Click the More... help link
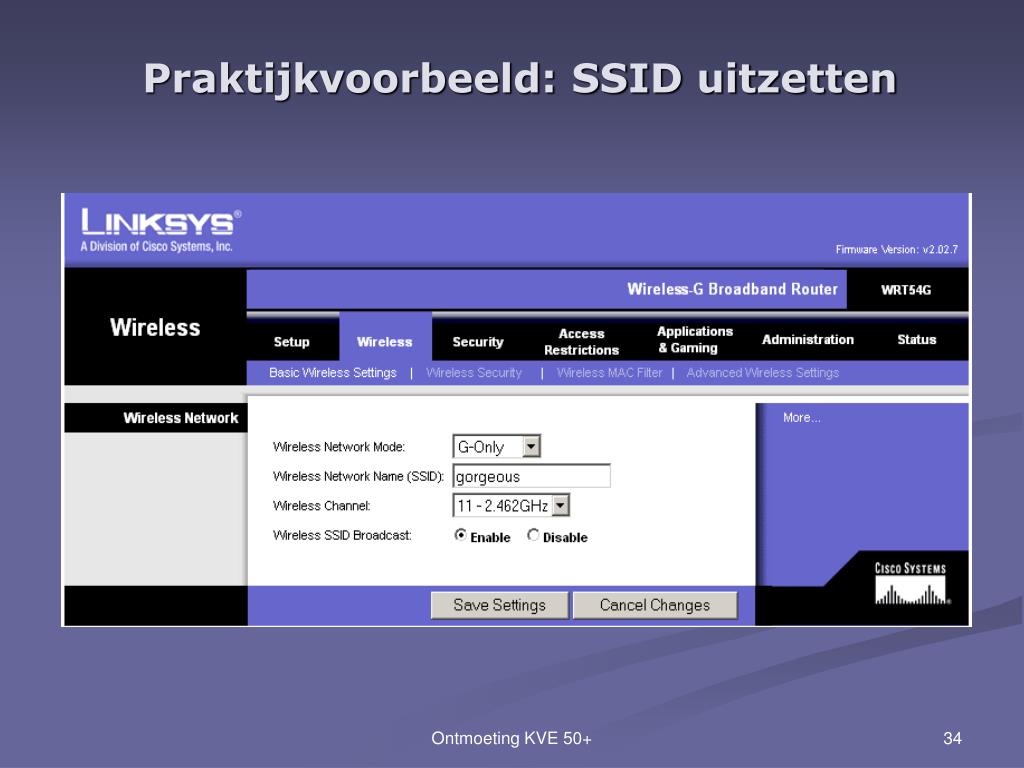Screen dimensions: 1024x768 click(x=801, y=417)
